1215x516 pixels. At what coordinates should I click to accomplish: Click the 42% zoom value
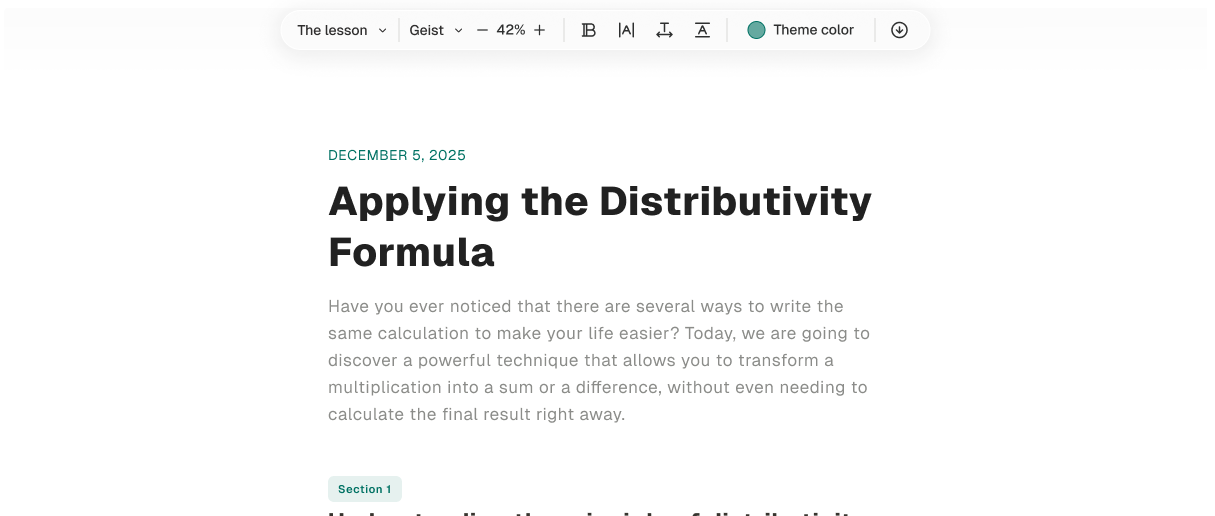[x=511, y=30]
